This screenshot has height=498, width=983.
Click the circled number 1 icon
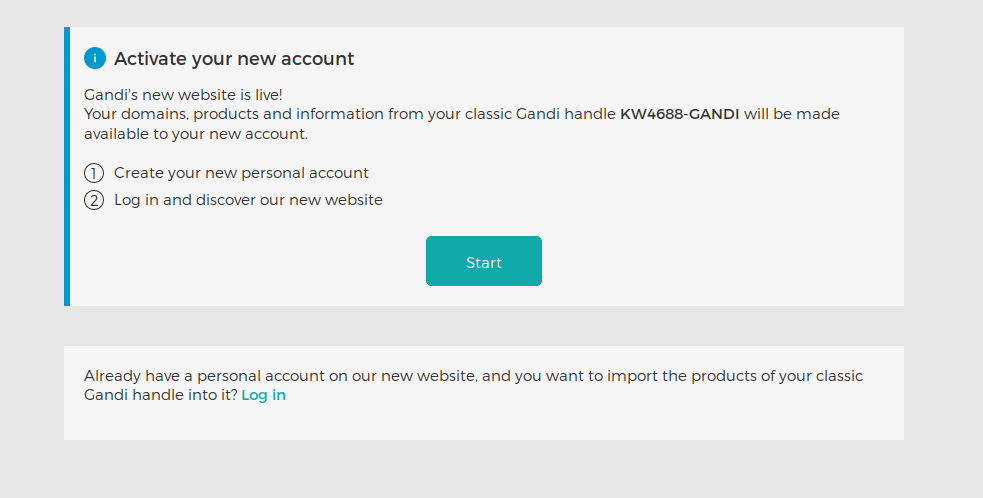(x=94, y=173)
